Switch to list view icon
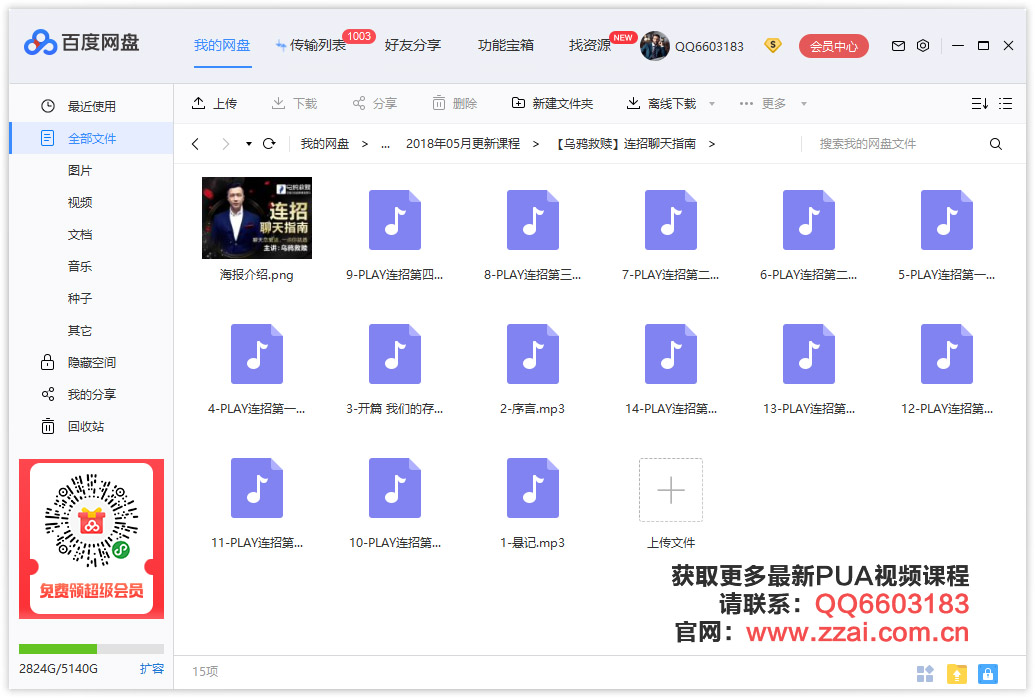The height and width of the screenshot is (698, 1035). coord(1005,104)
